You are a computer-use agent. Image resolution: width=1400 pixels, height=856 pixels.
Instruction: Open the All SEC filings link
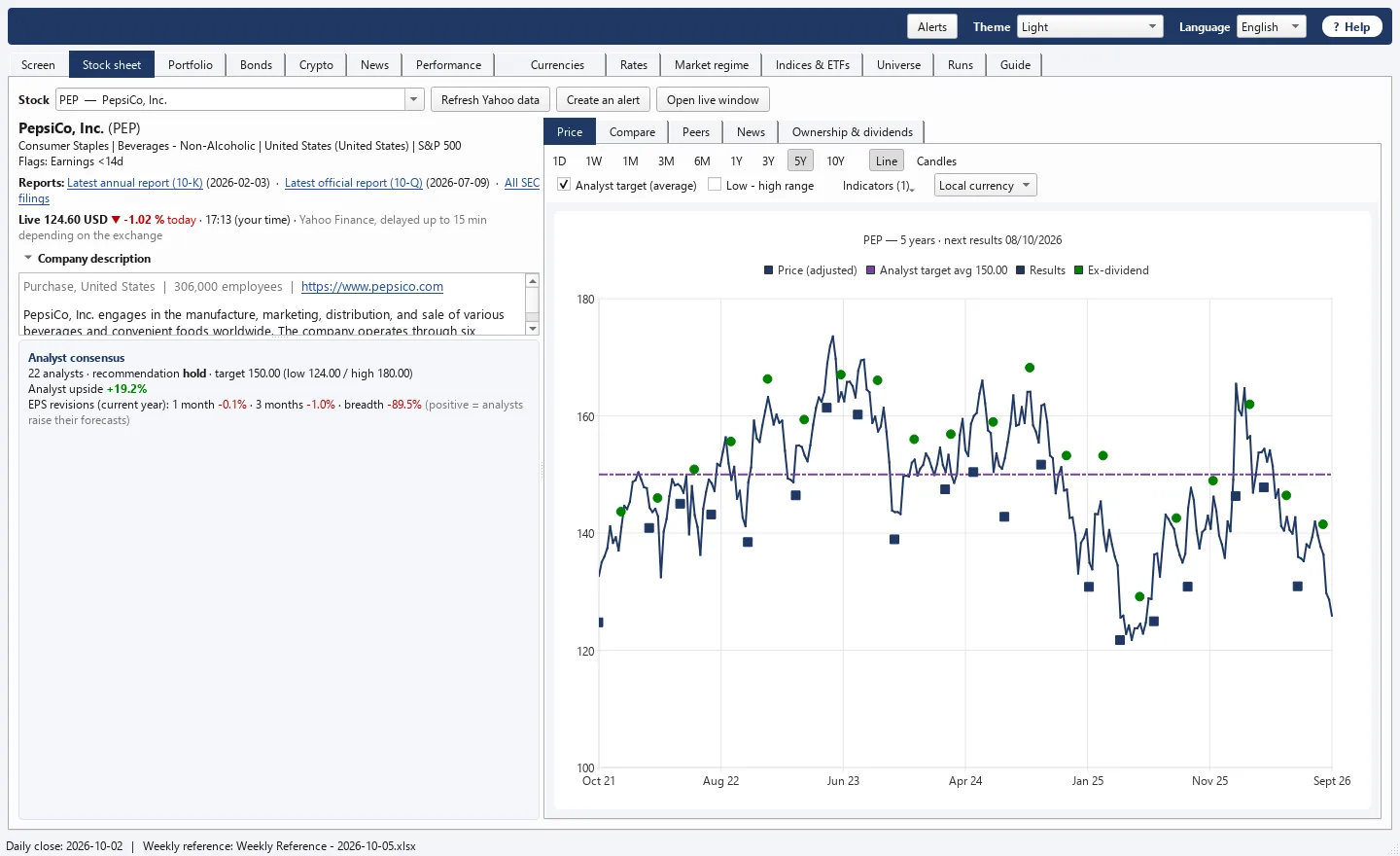(521, 183)
